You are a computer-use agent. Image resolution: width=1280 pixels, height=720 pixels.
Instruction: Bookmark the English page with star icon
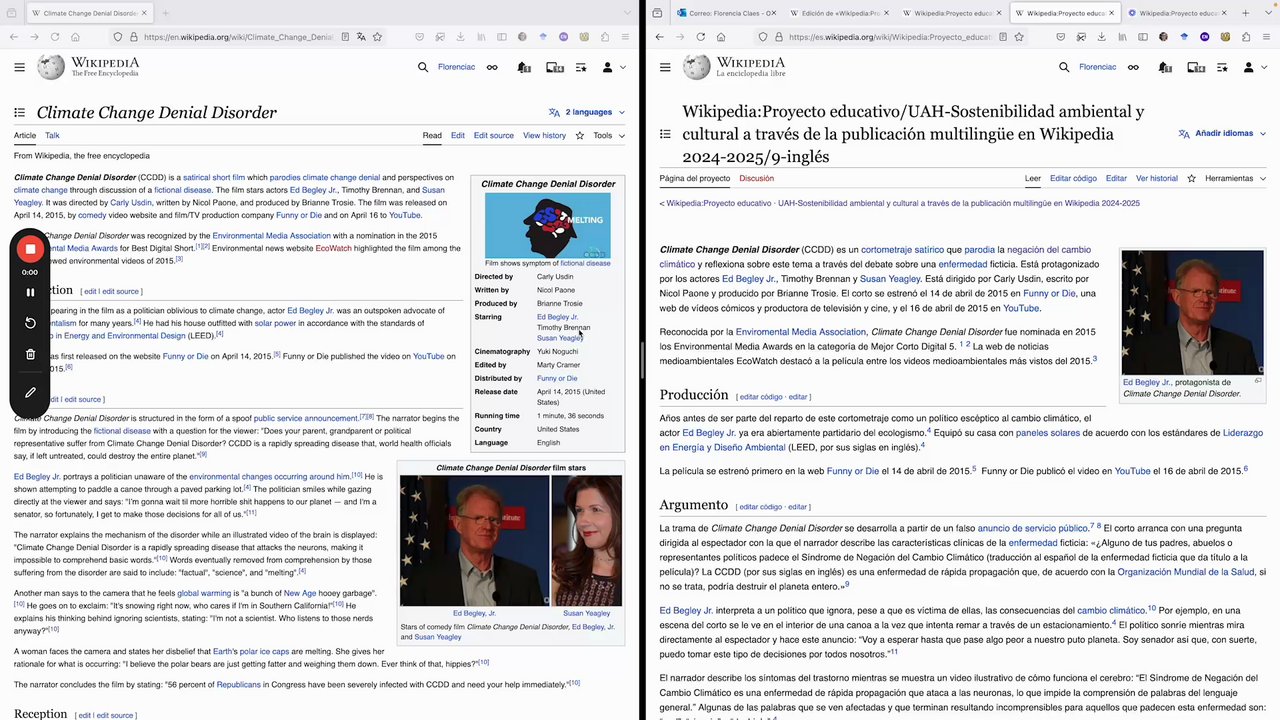[x=377, y=37]
